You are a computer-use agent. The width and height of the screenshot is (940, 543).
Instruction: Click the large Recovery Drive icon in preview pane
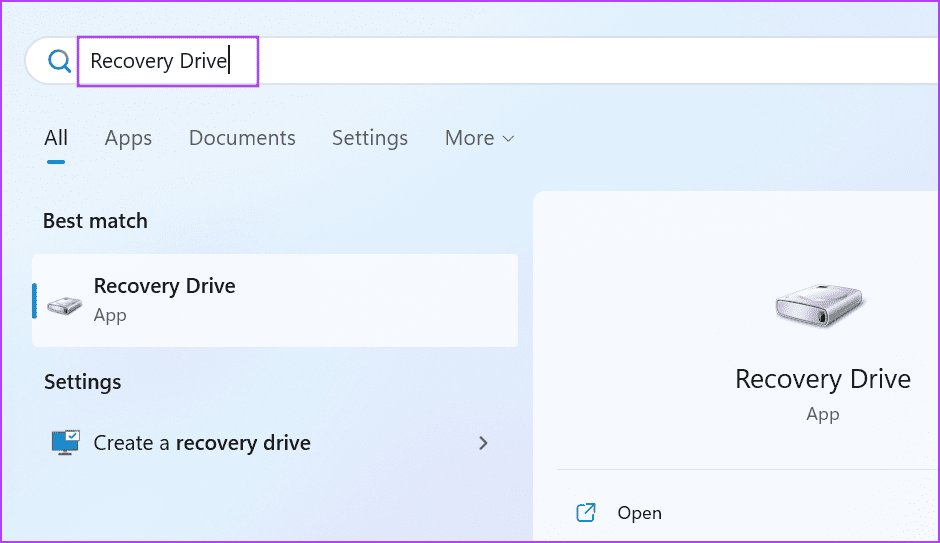[x=819, y=306]
